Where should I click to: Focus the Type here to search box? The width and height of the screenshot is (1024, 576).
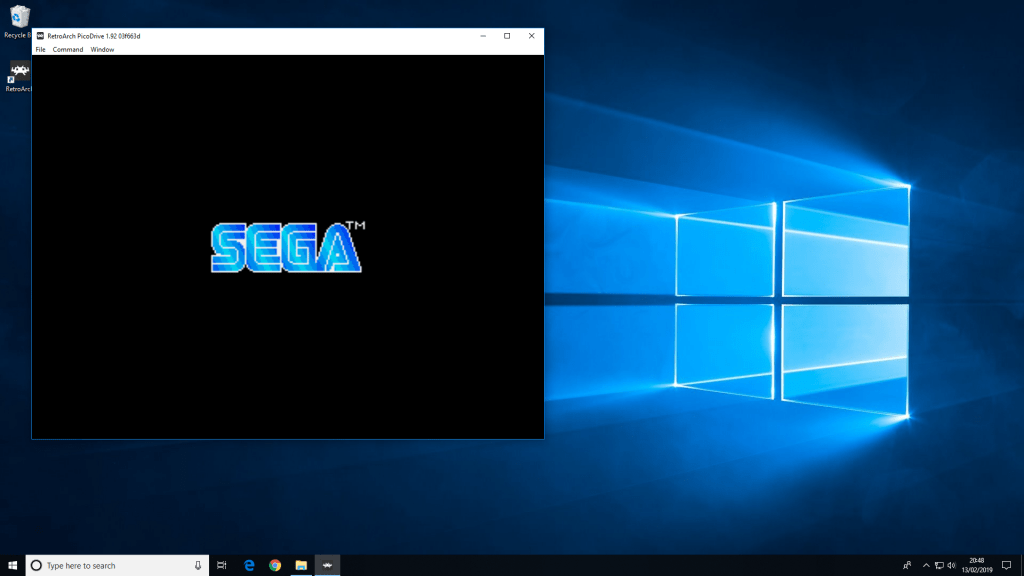pos(117,566)
